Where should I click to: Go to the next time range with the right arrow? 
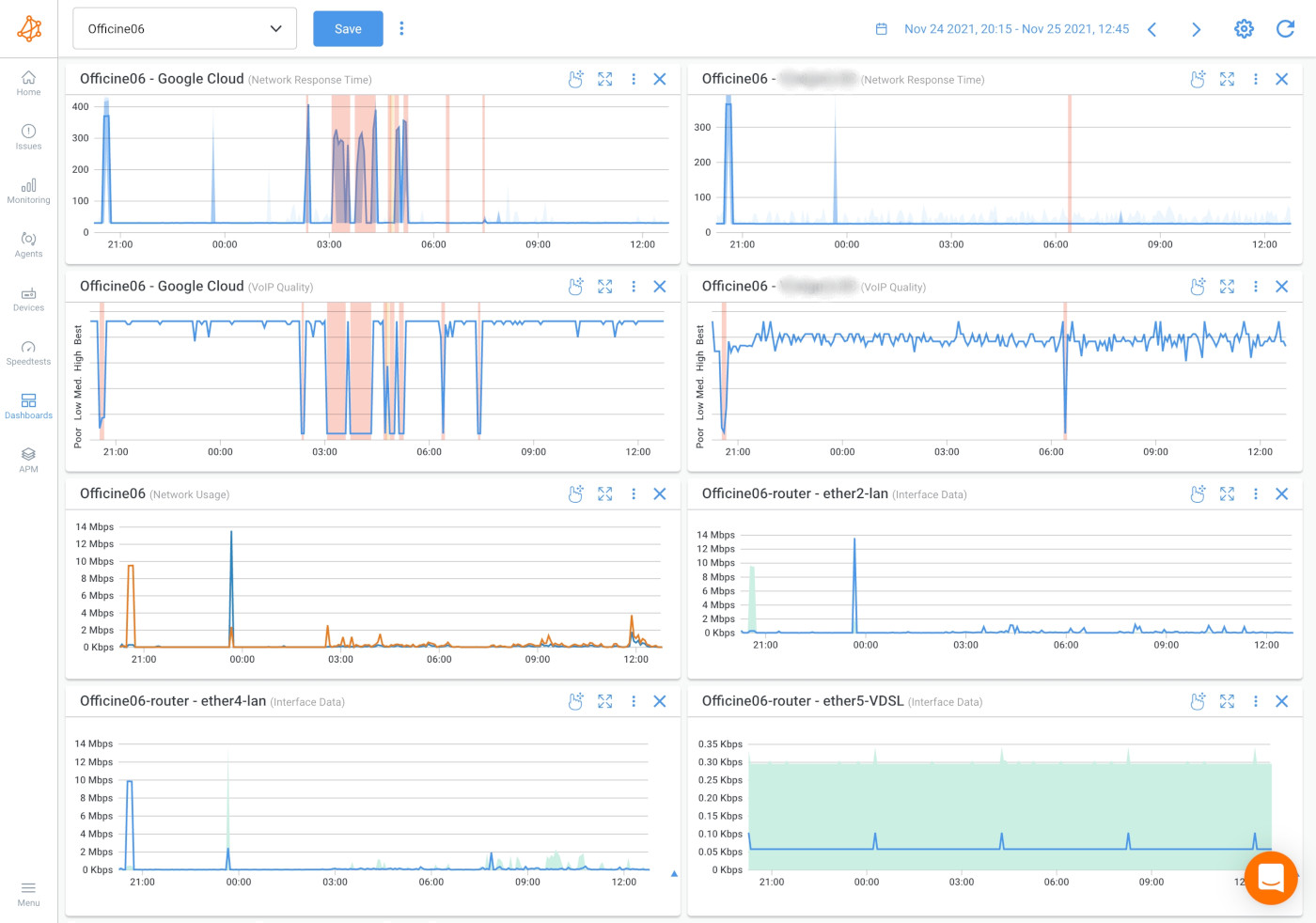[x=1196, y=29]
